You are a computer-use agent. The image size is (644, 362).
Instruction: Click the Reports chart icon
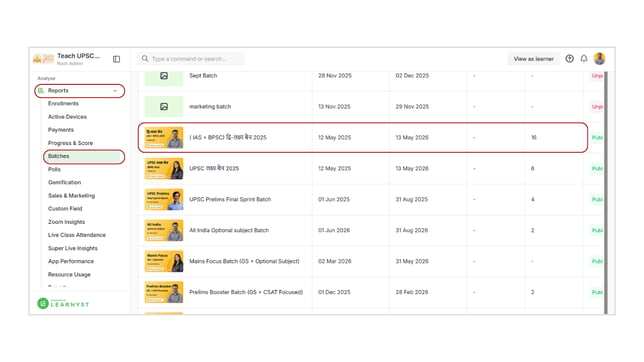[x=41, y=90]
